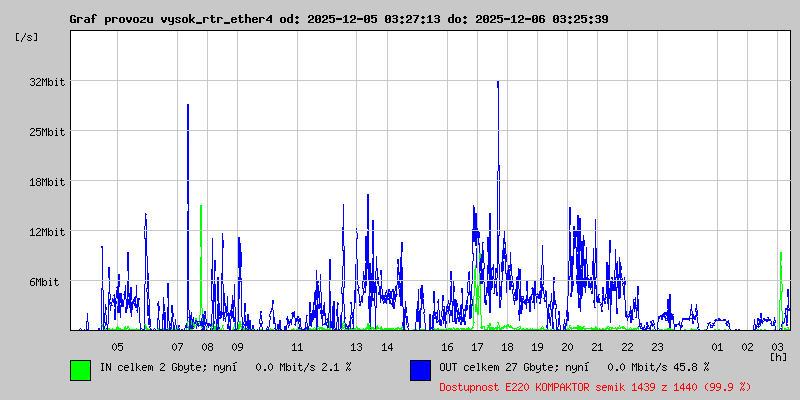Select the 25Mbit y-axis label
The image size is (800, 400).
pos(47,132)
